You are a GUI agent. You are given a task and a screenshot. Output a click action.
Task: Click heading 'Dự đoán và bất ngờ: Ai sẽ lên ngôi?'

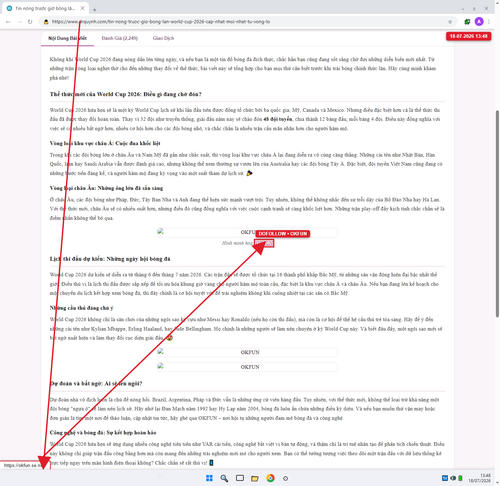pos(96,384)
